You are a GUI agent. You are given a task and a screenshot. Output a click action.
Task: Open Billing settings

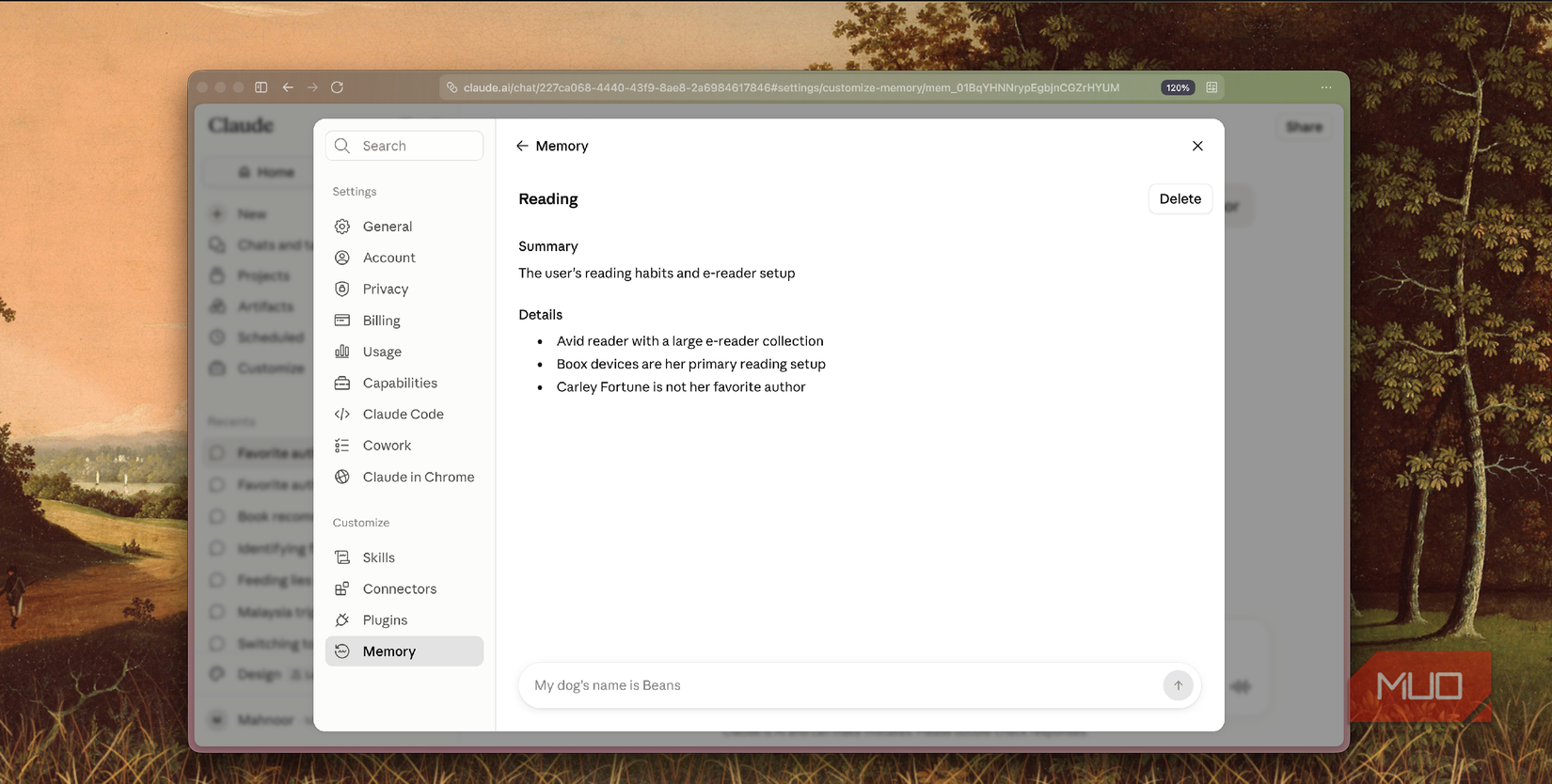[x=404, y=321]
